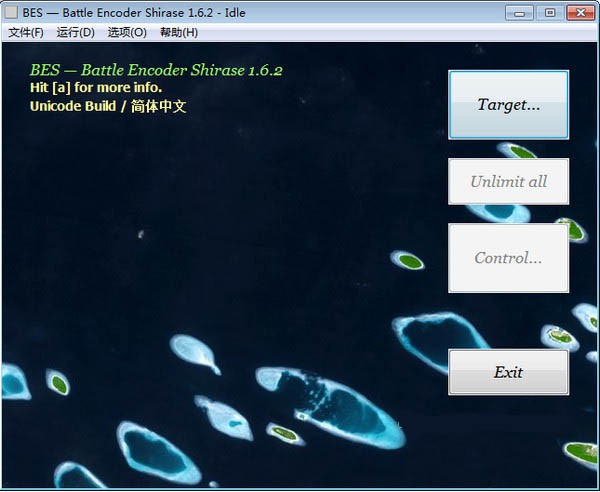Click the green BES version heading text
Viewport: 600px width, 492px height.
point(156,71)
